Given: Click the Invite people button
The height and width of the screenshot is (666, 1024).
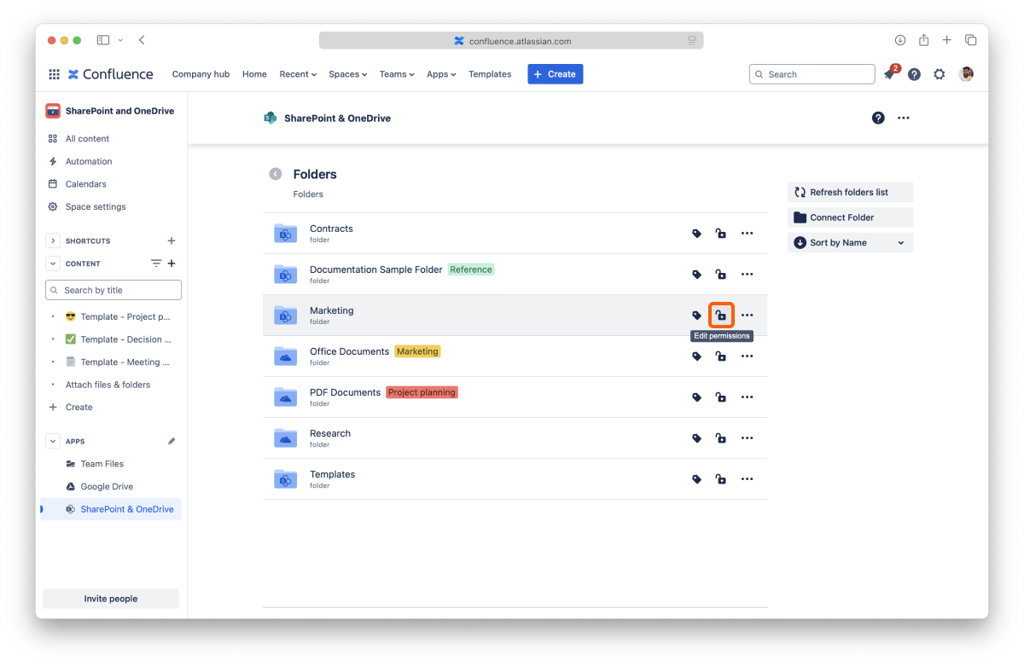Looking at the screenshot, I should coord(110,599).
